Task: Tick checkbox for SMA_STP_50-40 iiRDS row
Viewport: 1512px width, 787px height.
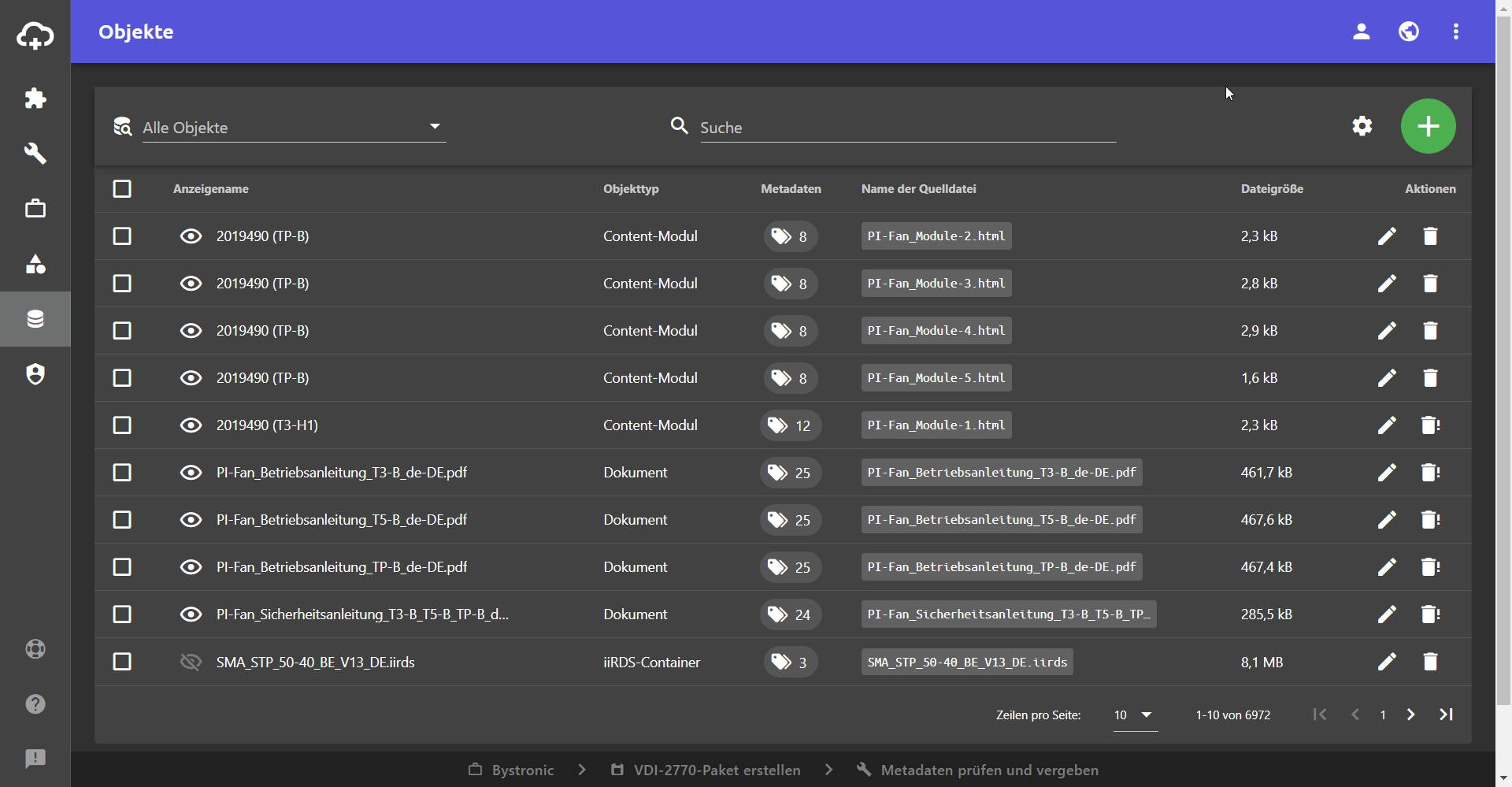Action: 122,662
